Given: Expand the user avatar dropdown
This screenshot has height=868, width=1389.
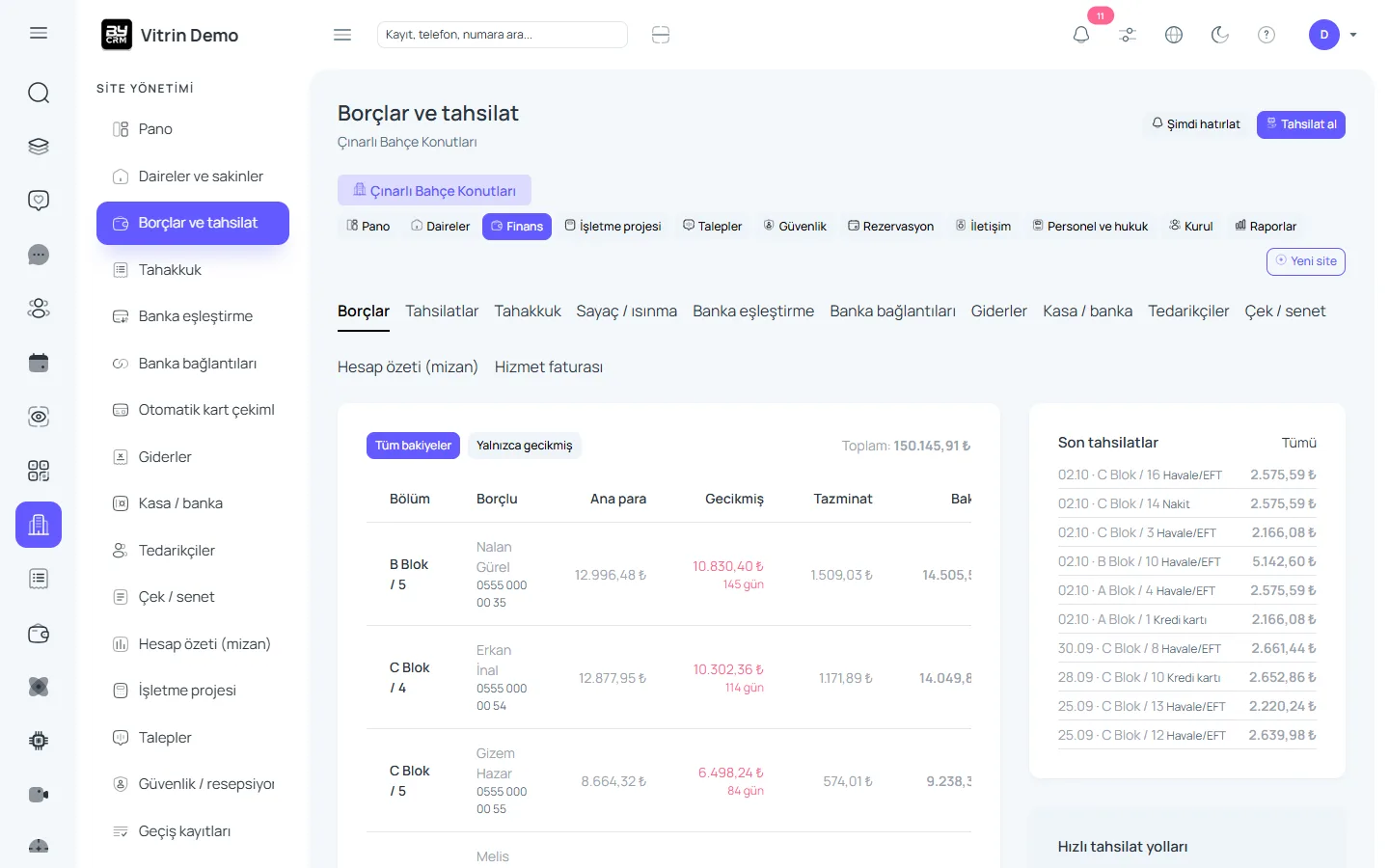Looking at the screenshot, I should 1333,35.
